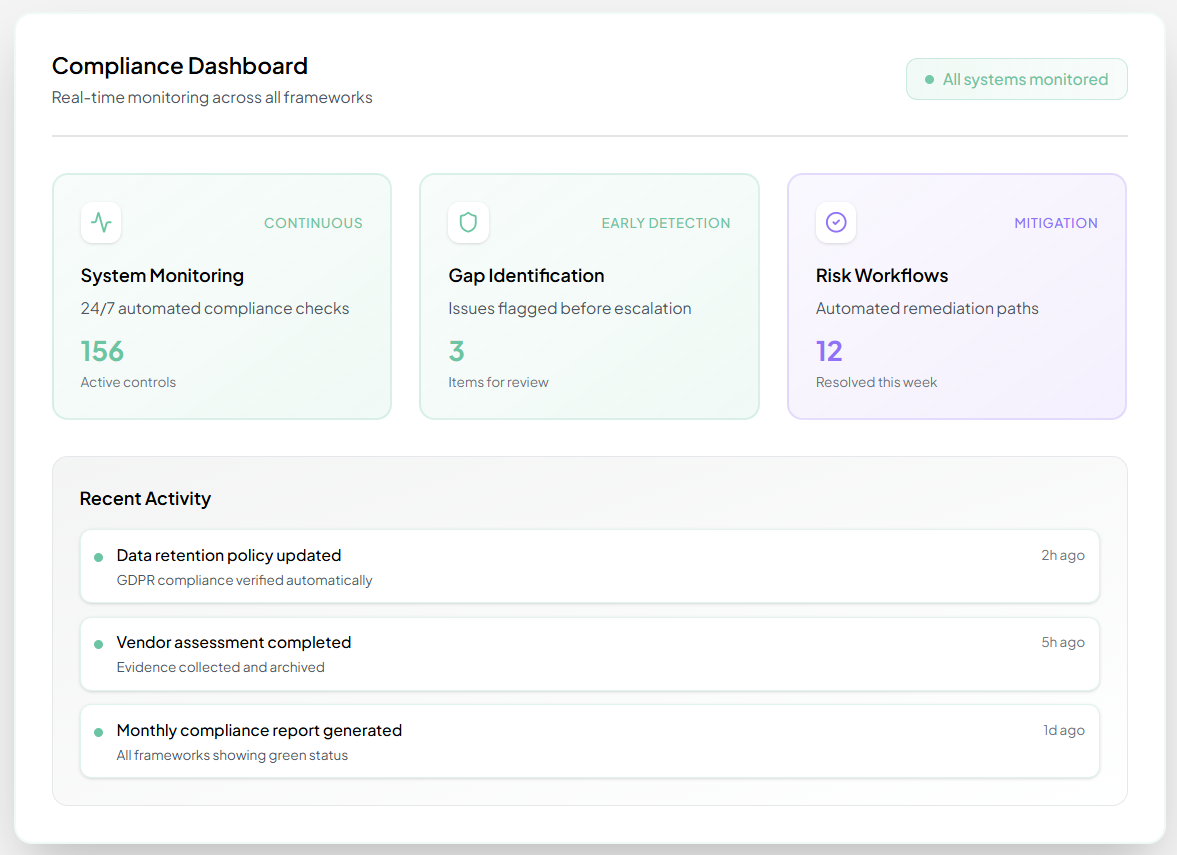Click the EARLY DETECTION tag label
Image resolution: width=1177 pixels, height=855 pixels.
point(666,223)
